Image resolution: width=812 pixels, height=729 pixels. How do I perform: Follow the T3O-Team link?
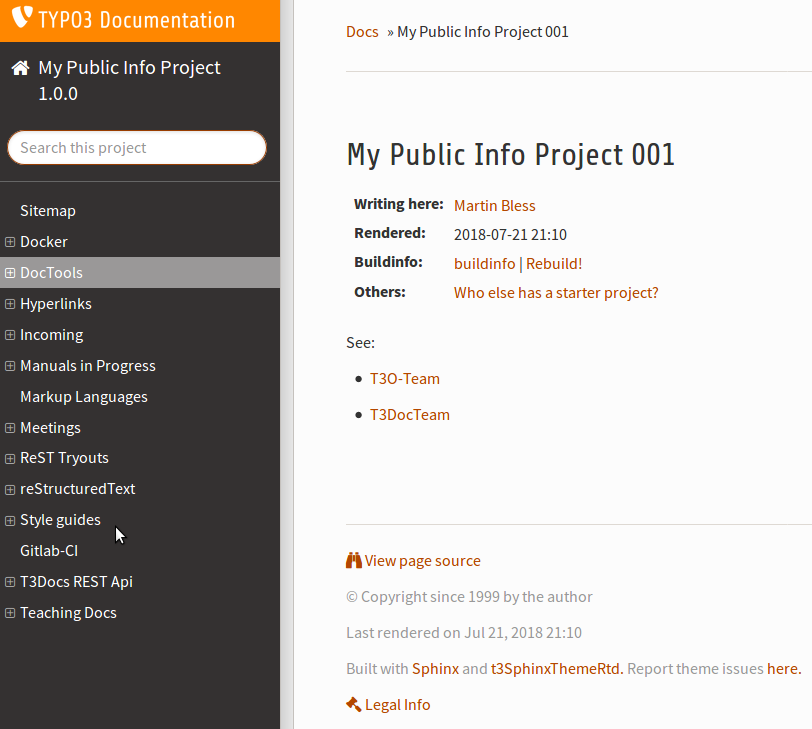[x=405, y=378]
